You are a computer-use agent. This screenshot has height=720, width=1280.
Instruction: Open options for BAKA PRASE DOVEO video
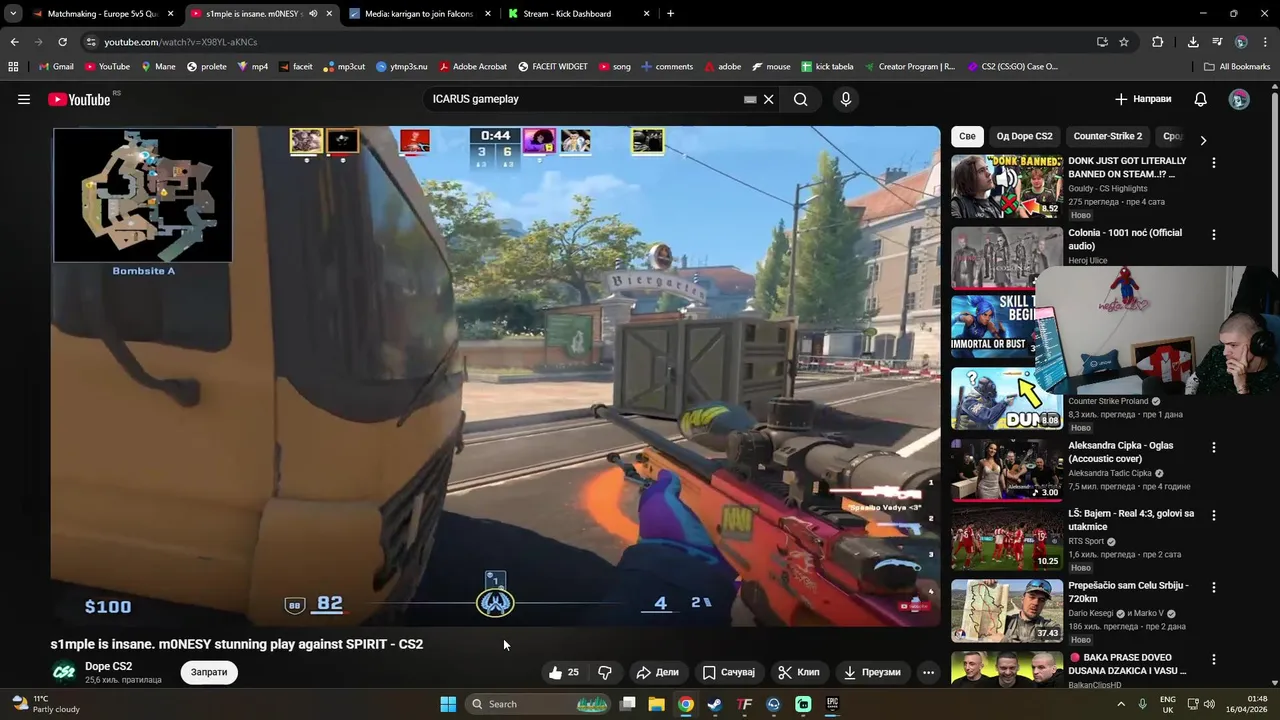[x=1214, y=660]
